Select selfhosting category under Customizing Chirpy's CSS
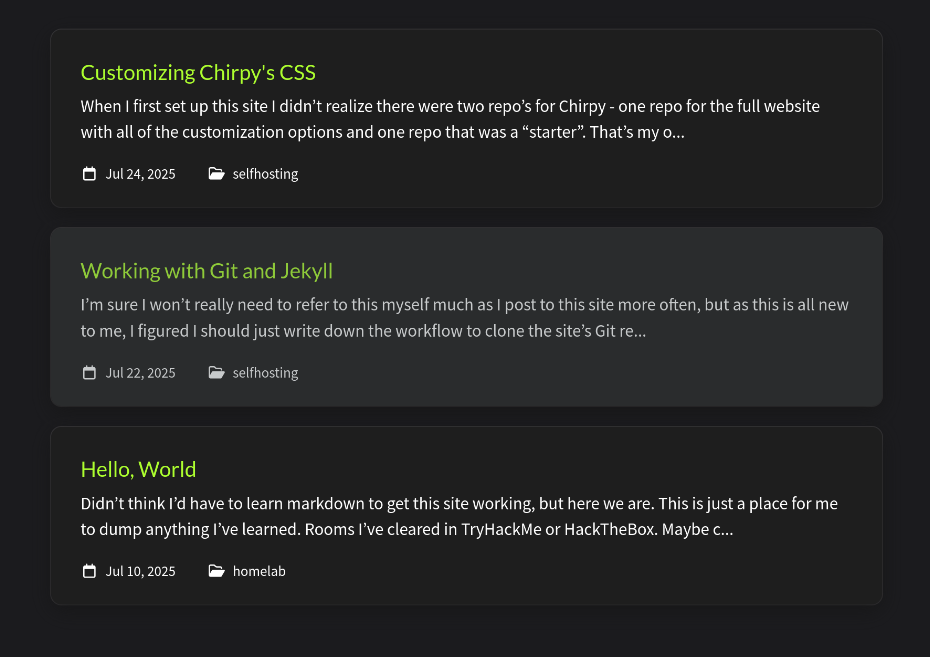 coord(265,174)
